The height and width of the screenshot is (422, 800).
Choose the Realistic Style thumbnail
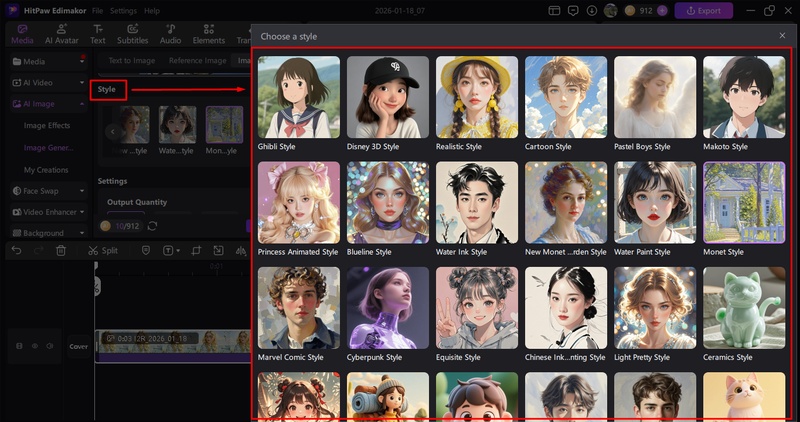point(477,97)
